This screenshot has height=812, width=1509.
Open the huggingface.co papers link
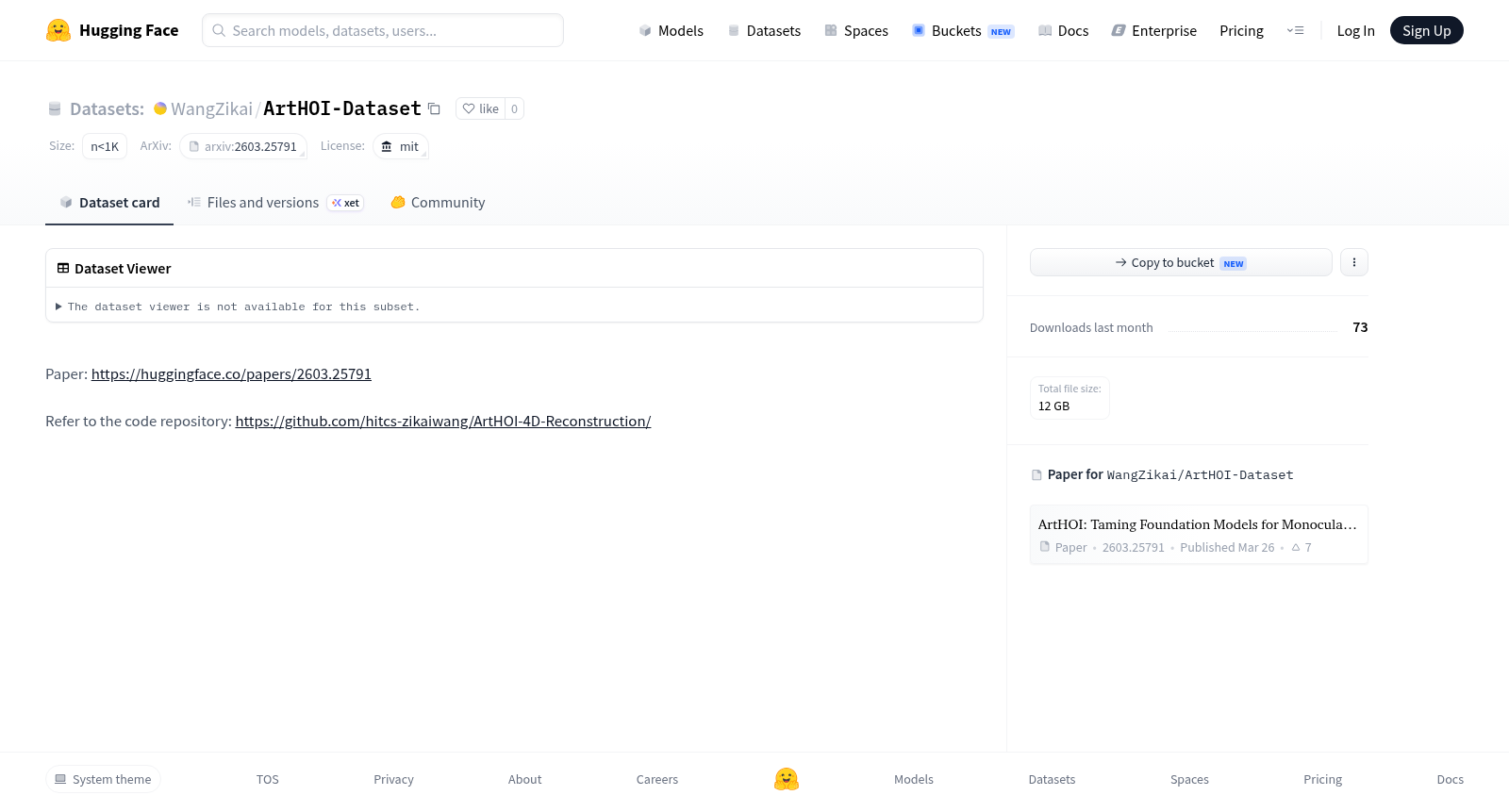231,373
